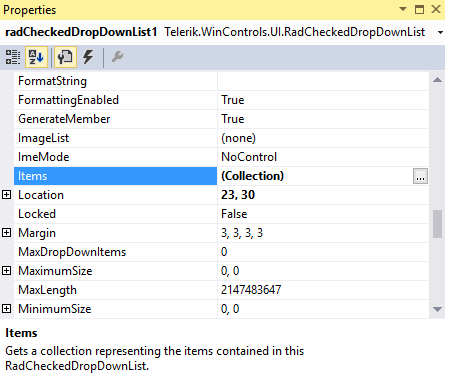Open the Properties window position menu arrow
The width and height of the screenshot is (453, 375).
click(x=403, y=9)
